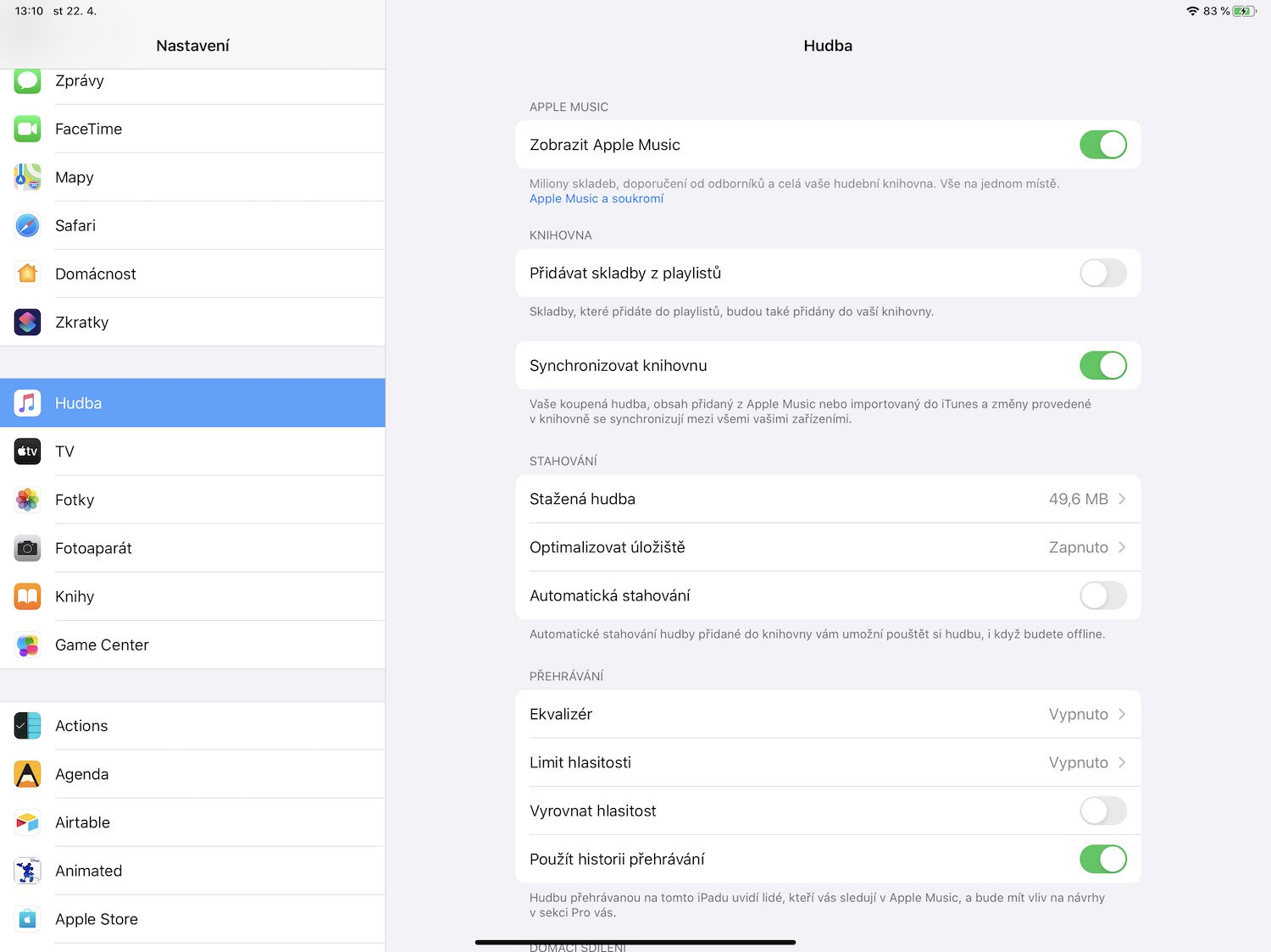Select FaceTime in settings sidebar
This screenshot has height=952, width=1271.
192,129
